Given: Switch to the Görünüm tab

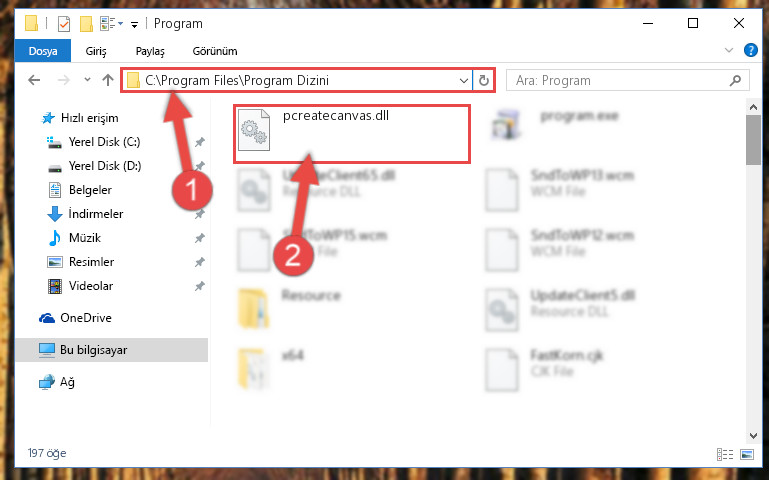Looking at the screenshot, I should tap(215, 51).
